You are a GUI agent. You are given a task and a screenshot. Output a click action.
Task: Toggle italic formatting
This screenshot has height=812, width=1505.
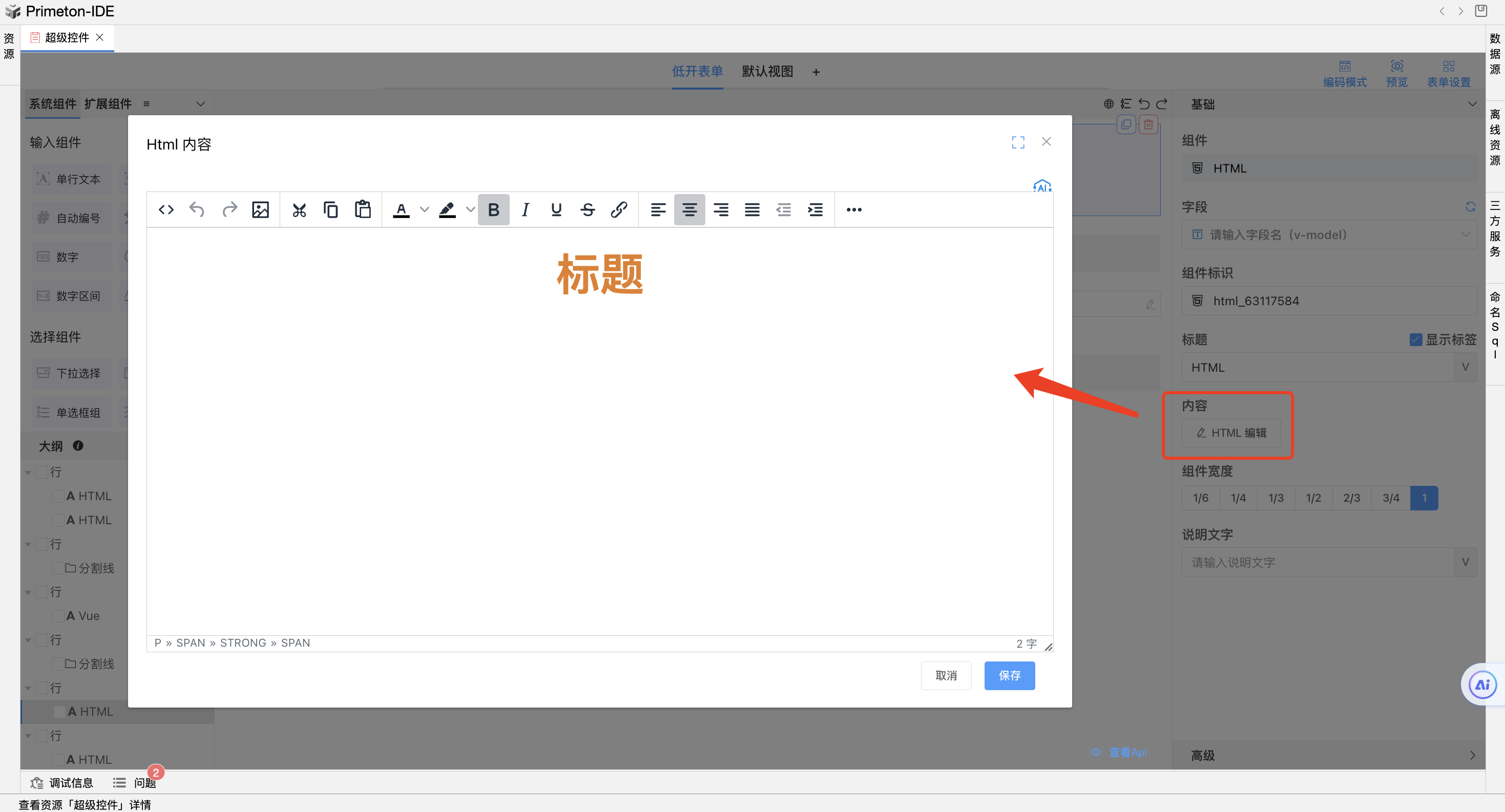(x=525, y=209)
